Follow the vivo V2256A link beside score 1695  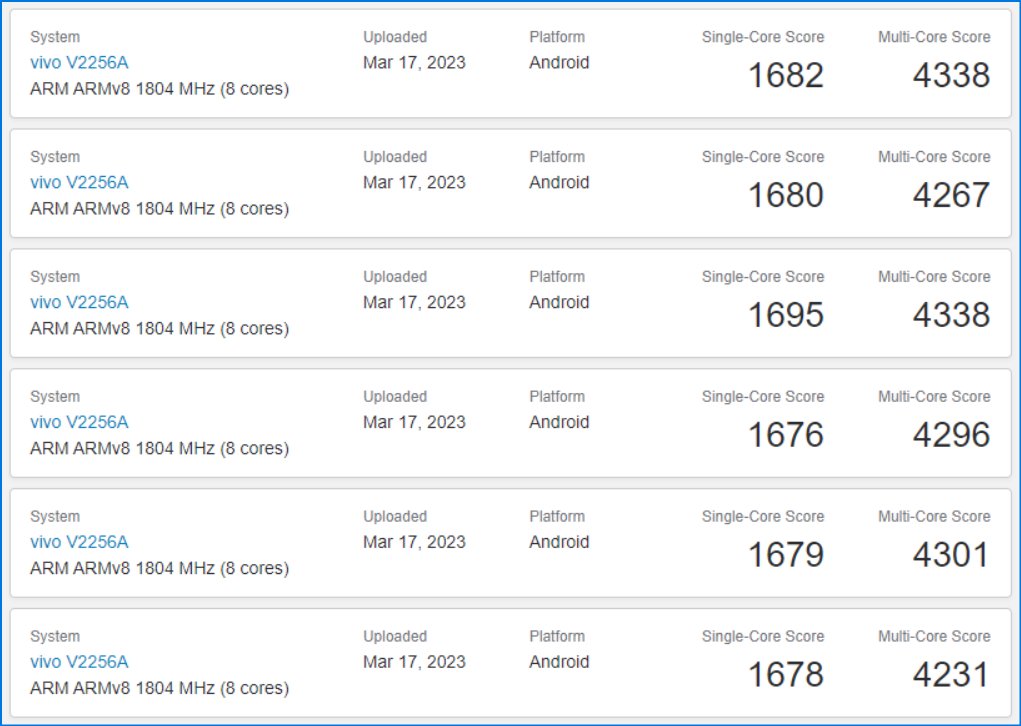pyautogui.click(x=79, y=303)
